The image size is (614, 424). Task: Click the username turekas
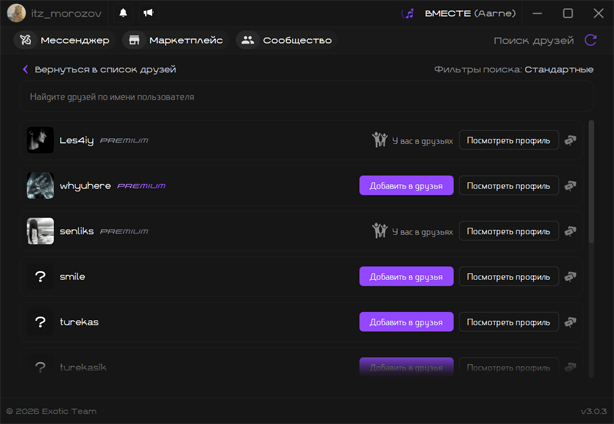pyautogui.click(x=79, y=322)
